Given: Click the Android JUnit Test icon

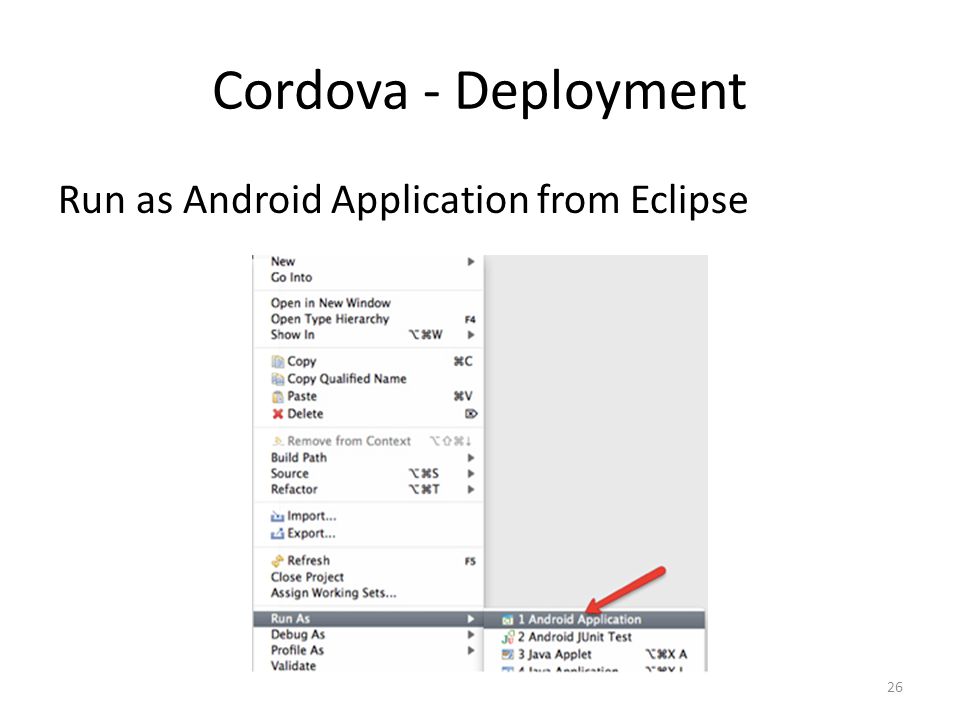Looking at the screenshot, I should pos(507,637).
